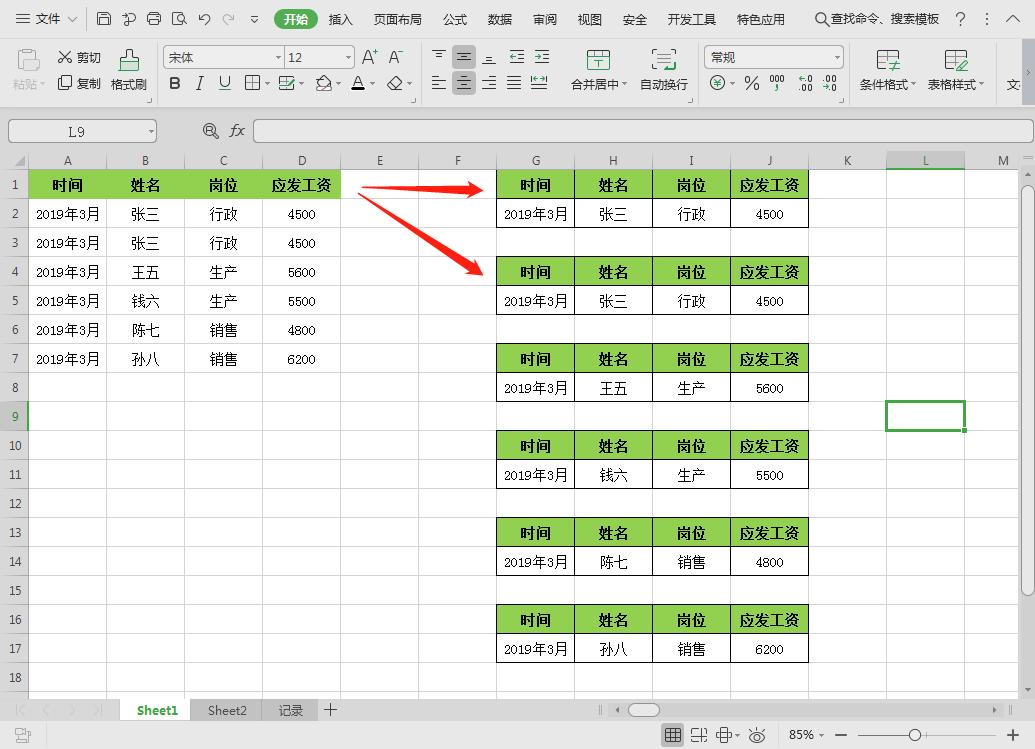This screenshot has width=1035, height=749.
Task: Click the 合并居中 merge and center button
Action: tap(598, 70)
